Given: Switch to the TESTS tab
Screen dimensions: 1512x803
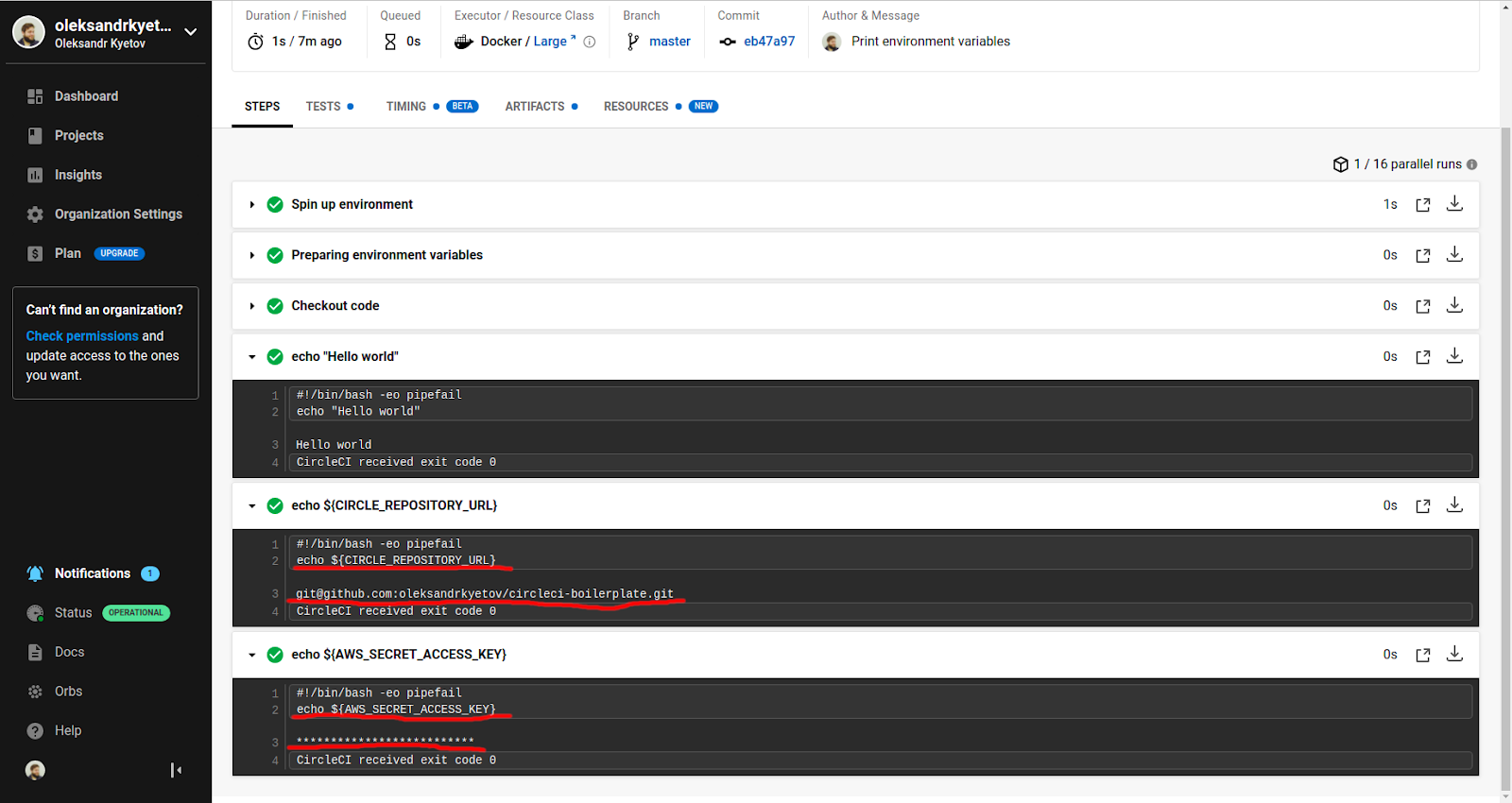Looking at the screenshot, I should 323,107.
